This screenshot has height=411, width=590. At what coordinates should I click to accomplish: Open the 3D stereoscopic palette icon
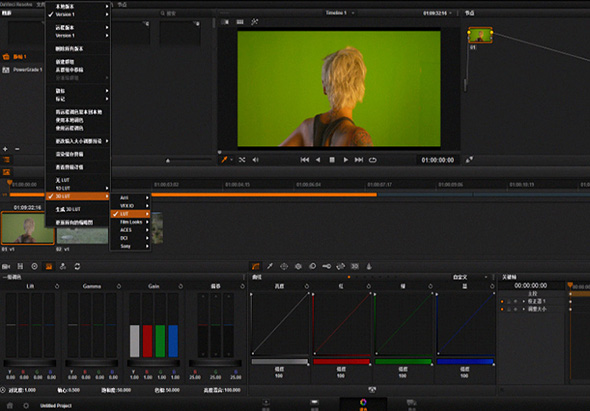click(355, 266)
